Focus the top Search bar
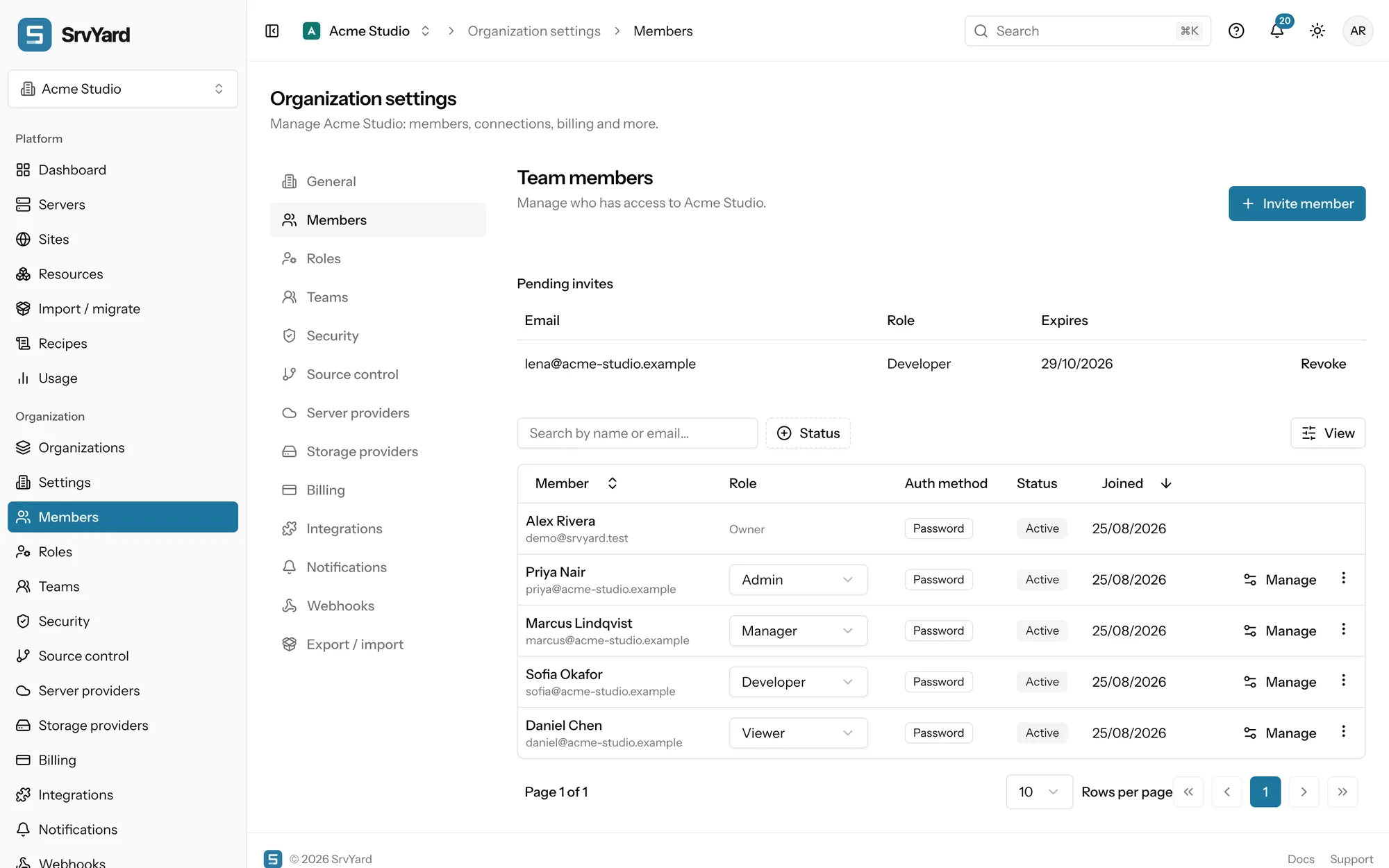The height and width of the screenshot is (868, 1389). point(1088,31)
